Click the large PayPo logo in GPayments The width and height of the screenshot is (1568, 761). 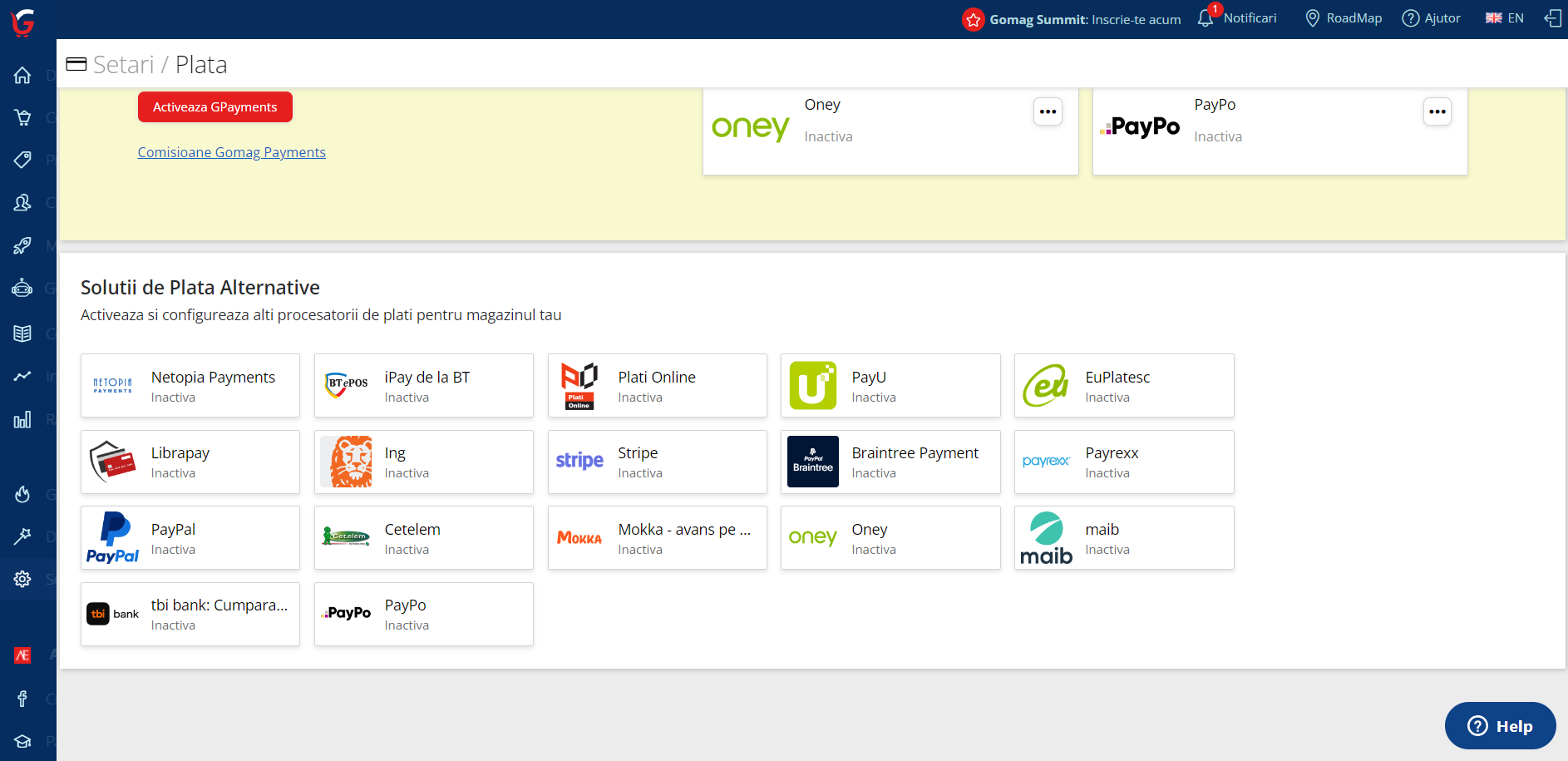click(x=1140, y=126)
